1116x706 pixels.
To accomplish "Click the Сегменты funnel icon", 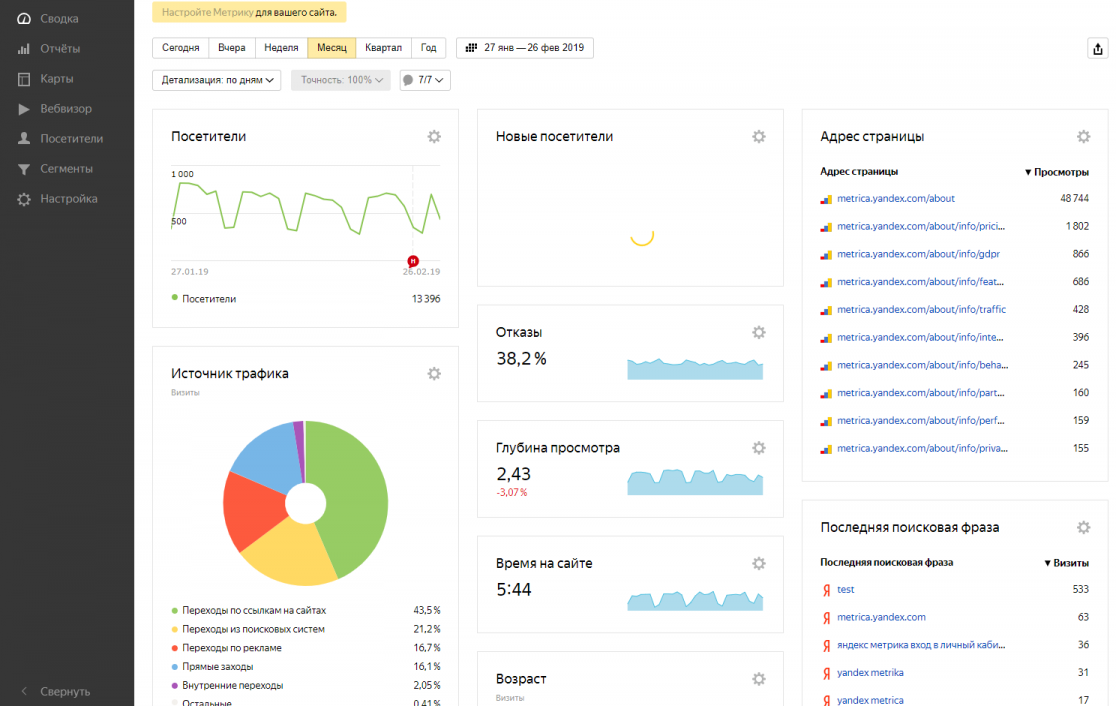I will coord(24,169).
